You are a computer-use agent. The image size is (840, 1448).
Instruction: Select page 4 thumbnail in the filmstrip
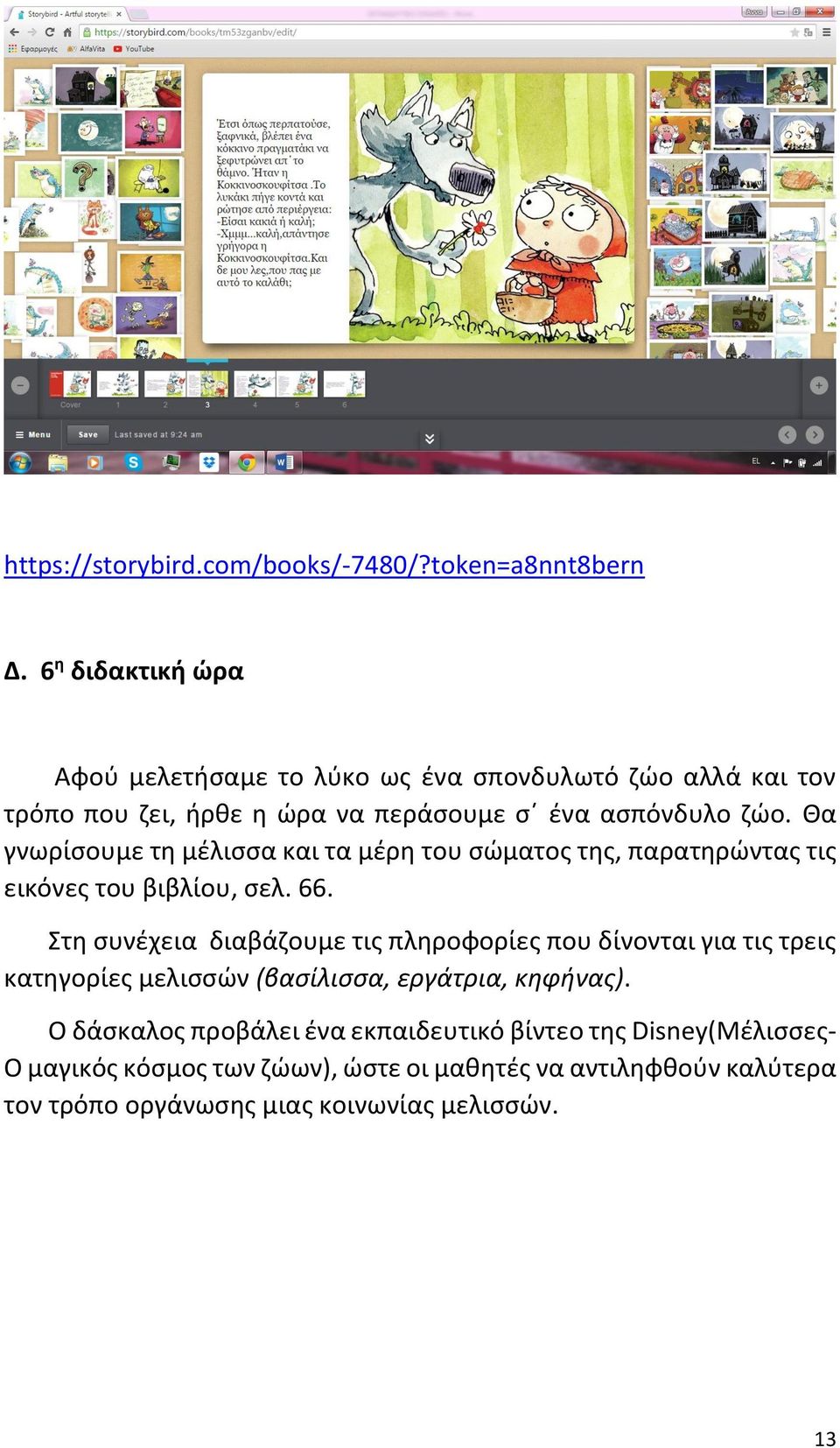pos(255,383)
